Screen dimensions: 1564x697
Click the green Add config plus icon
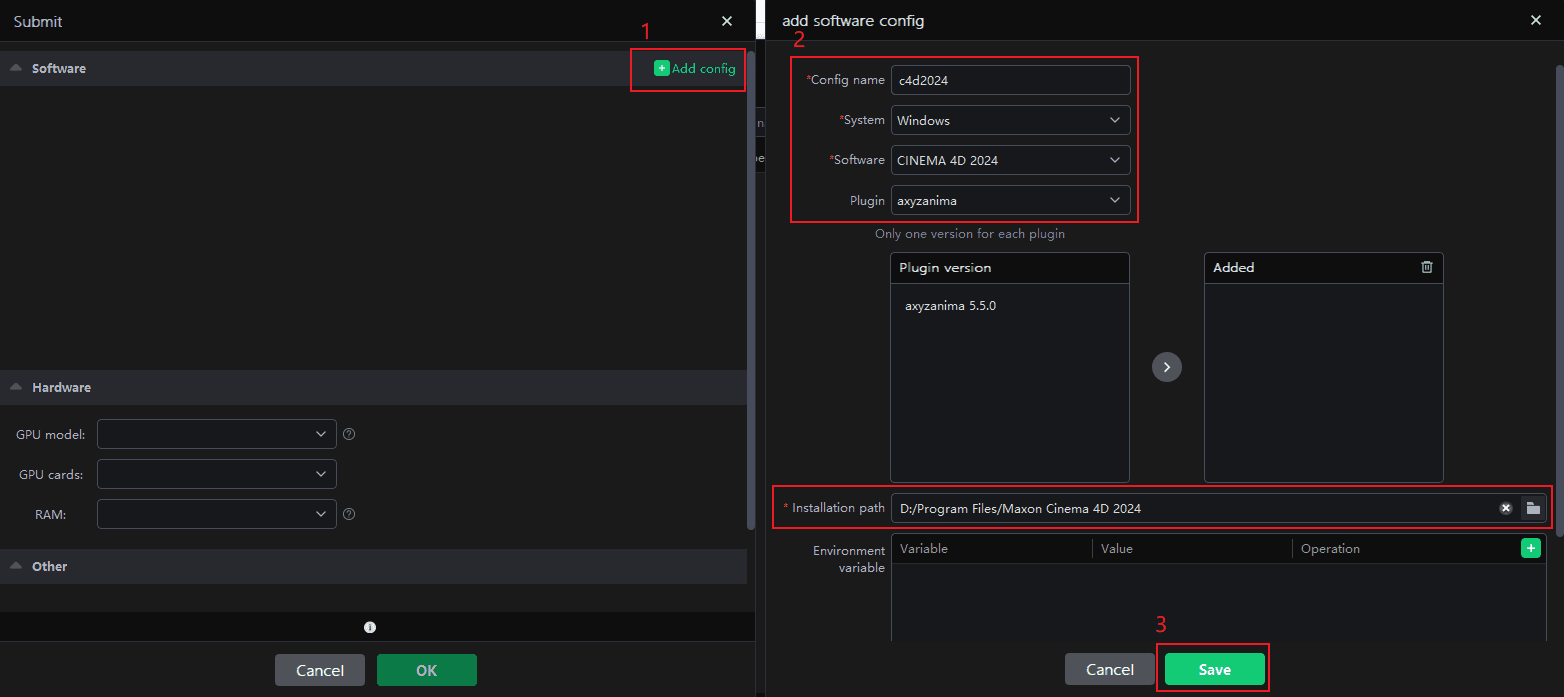pos(661,68)
